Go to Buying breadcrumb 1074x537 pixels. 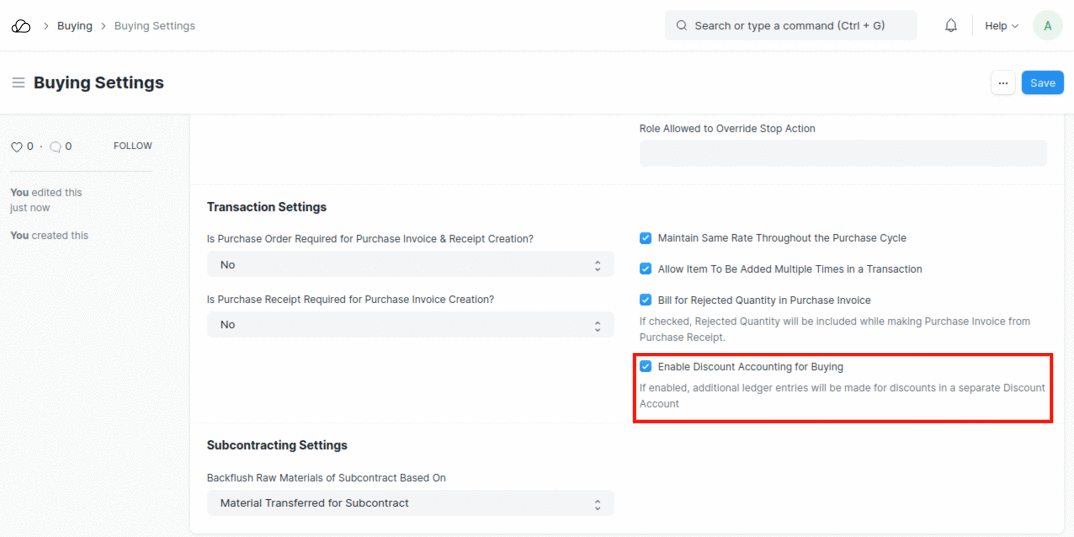tap(75, 26)
